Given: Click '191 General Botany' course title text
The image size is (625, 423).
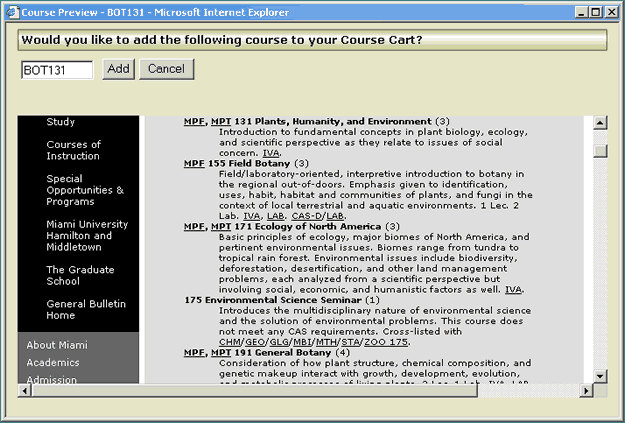Looking at the screenshot, I should [x=283, y=352].
